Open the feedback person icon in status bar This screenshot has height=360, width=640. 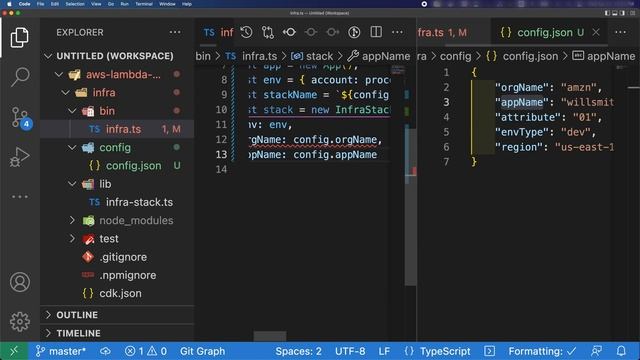596,351
